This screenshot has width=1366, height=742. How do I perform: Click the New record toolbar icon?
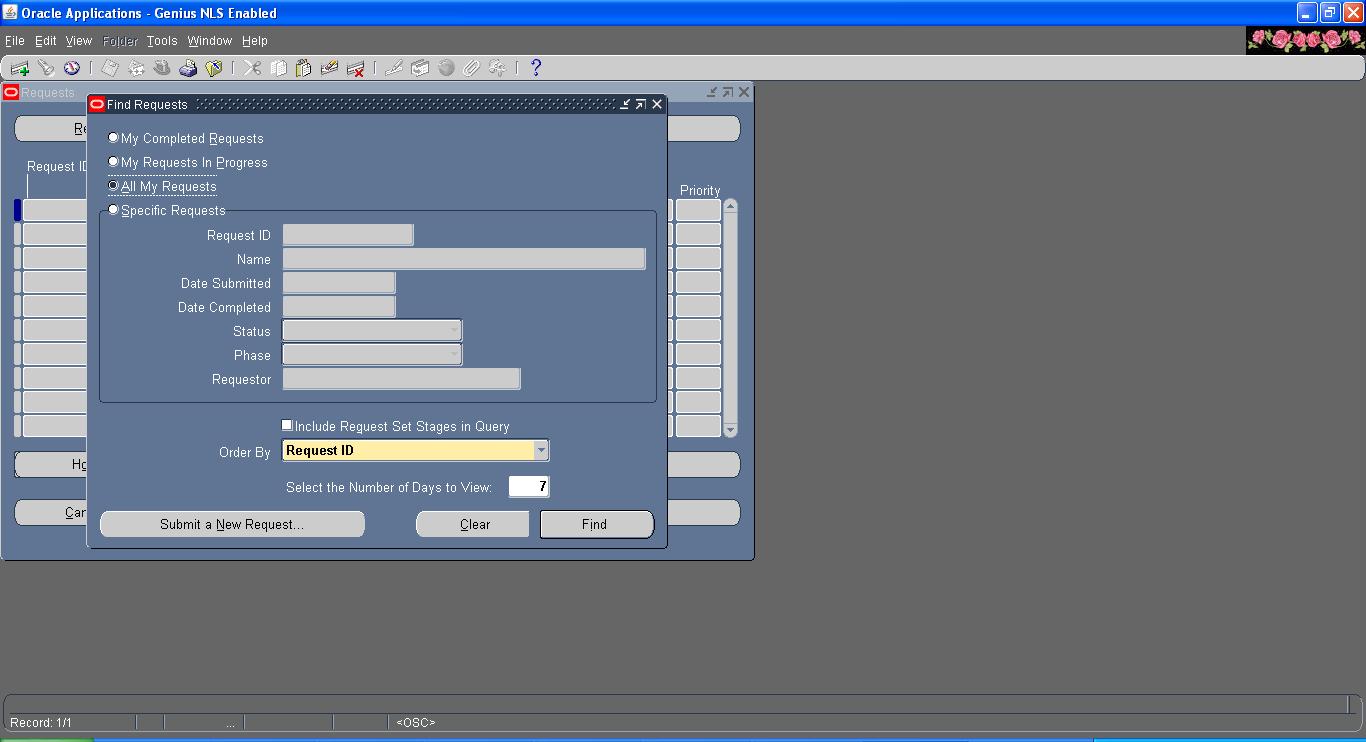click(x=18, y=67)
